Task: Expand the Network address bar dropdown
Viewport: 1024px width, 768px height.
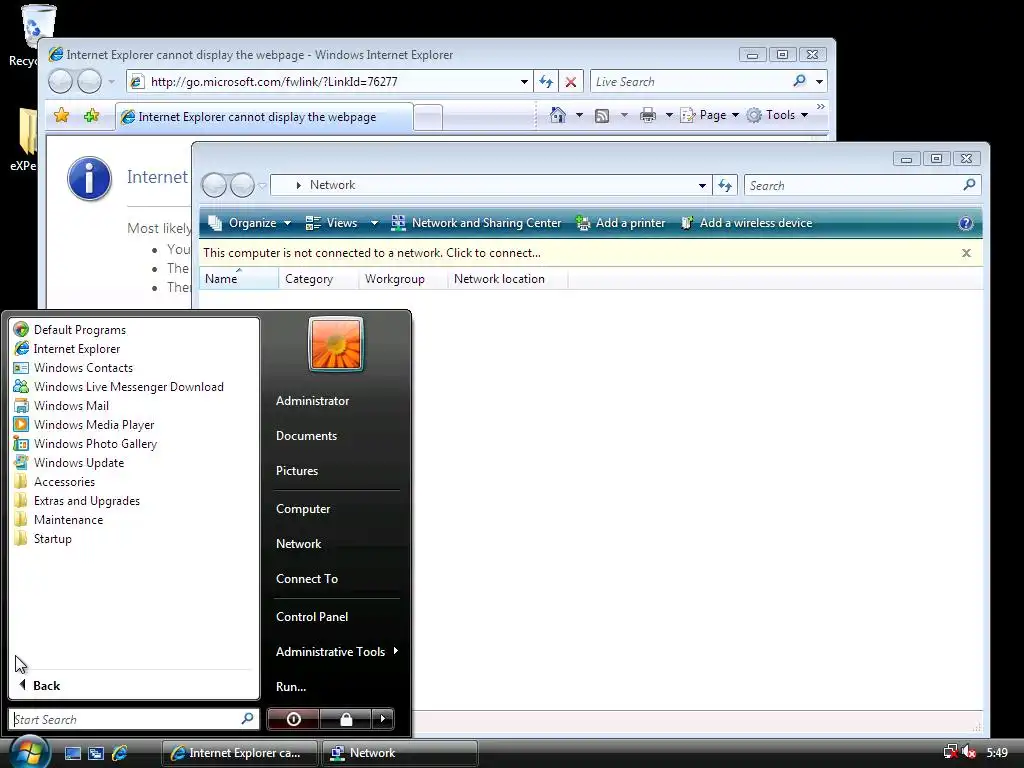Action: [702, 185]
